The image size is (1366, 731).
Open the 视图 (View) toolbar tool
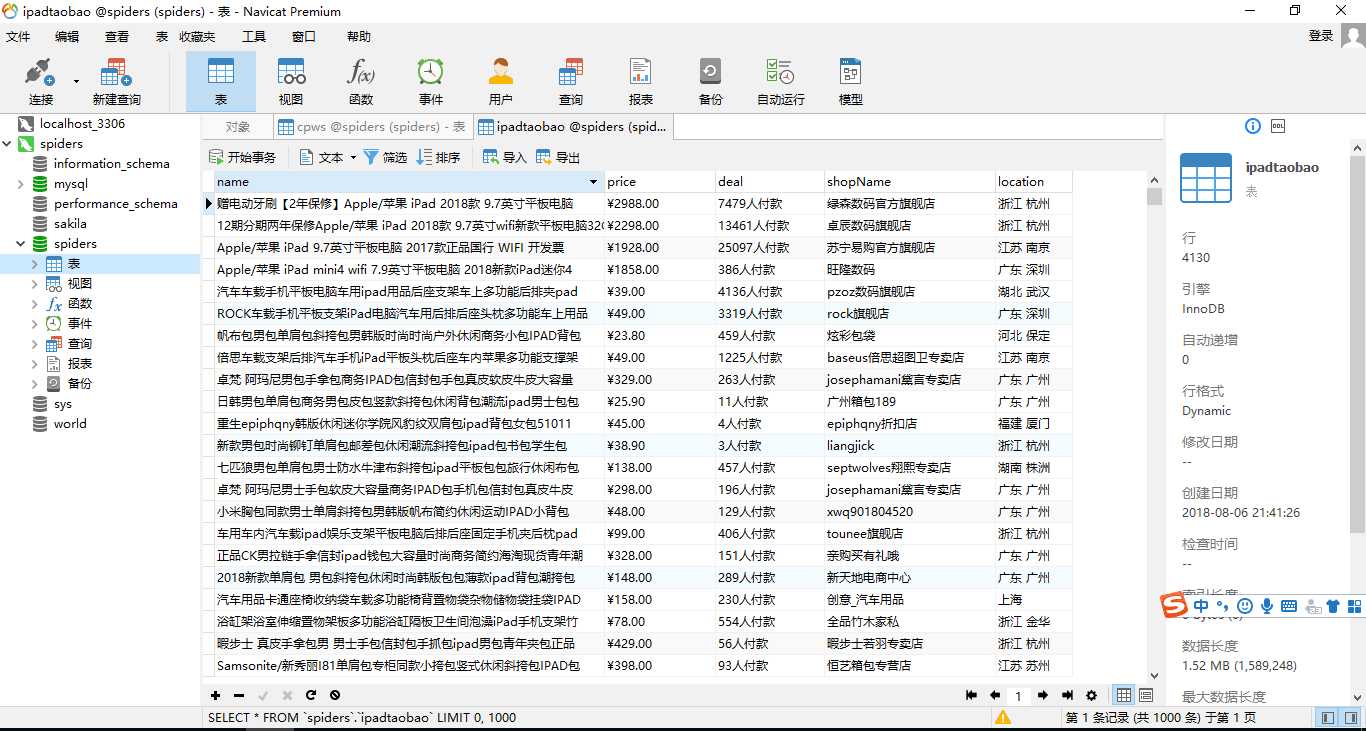click(291, 82)
